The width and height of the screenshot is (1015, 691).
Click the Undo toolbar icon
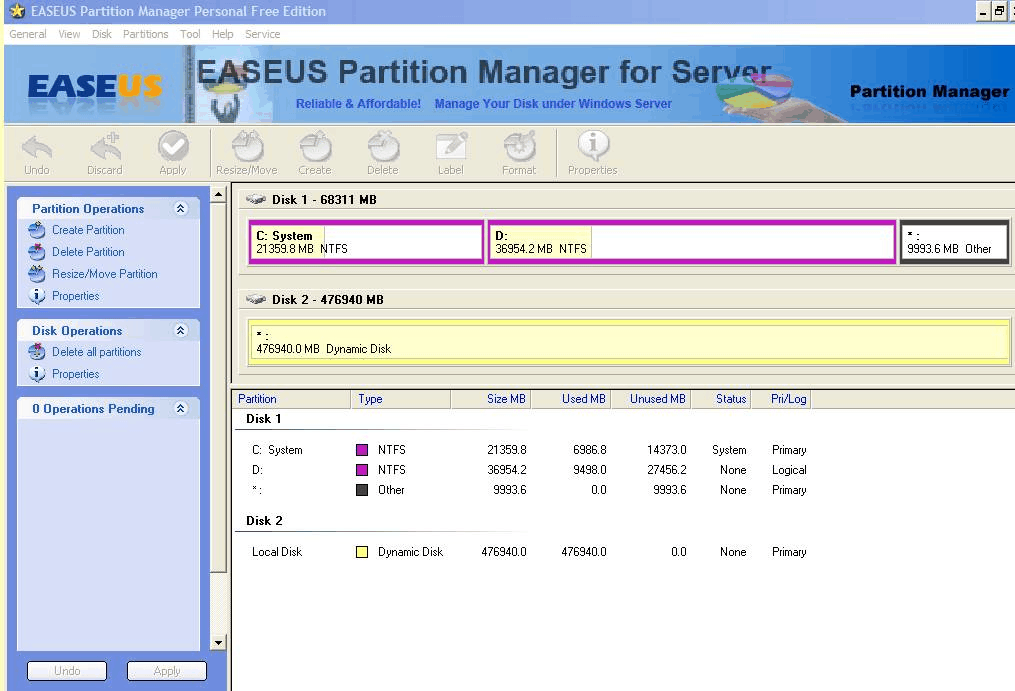[x=37, y=146]
